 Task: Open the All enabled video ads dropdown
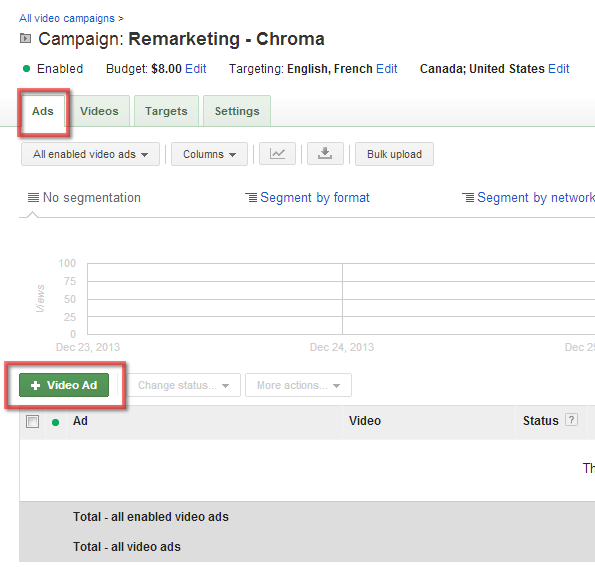click(90, 154)
